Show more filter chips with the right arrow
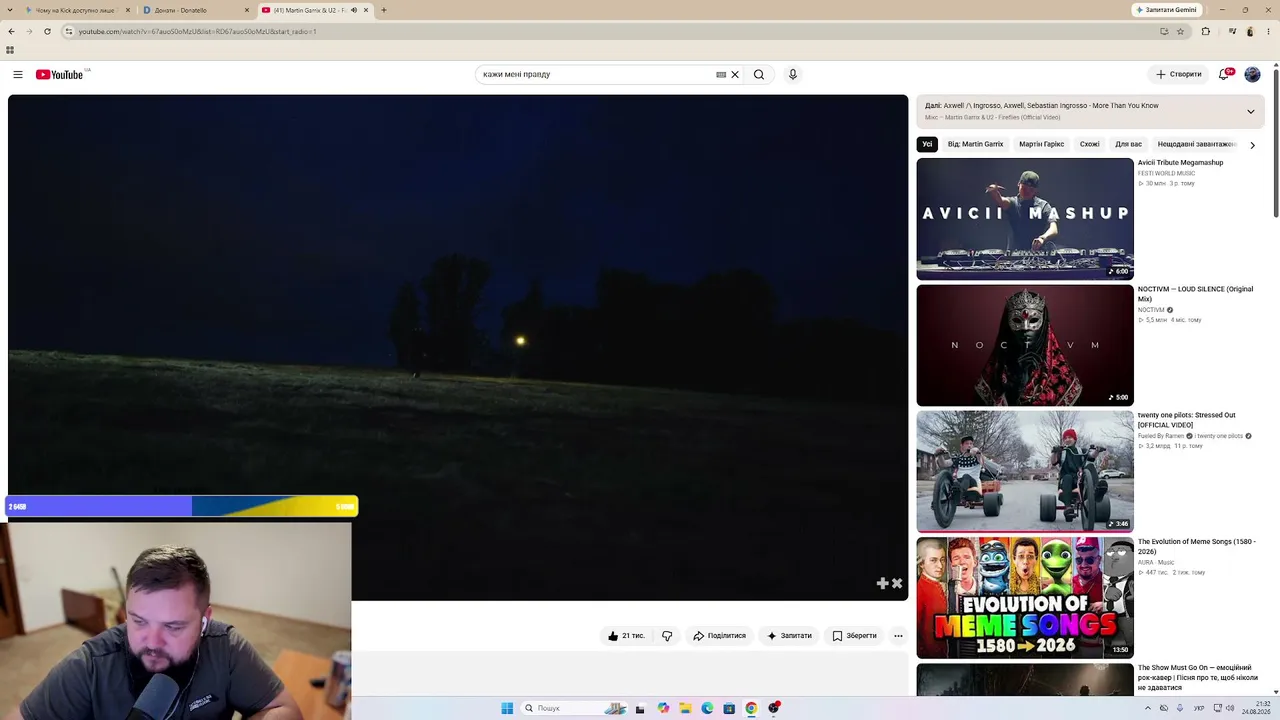Screen dimensions: 1280x720 (x=1252, y=145)
